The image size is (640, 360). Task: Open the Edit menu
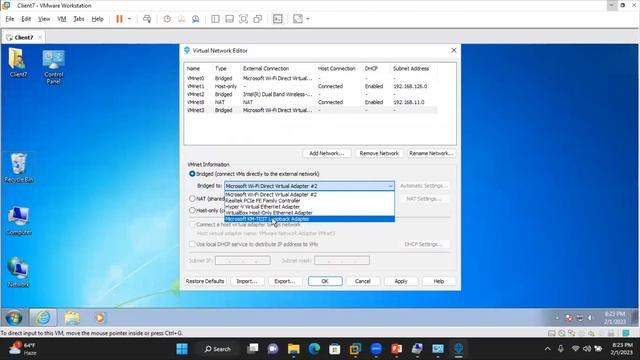pos(26,19)
